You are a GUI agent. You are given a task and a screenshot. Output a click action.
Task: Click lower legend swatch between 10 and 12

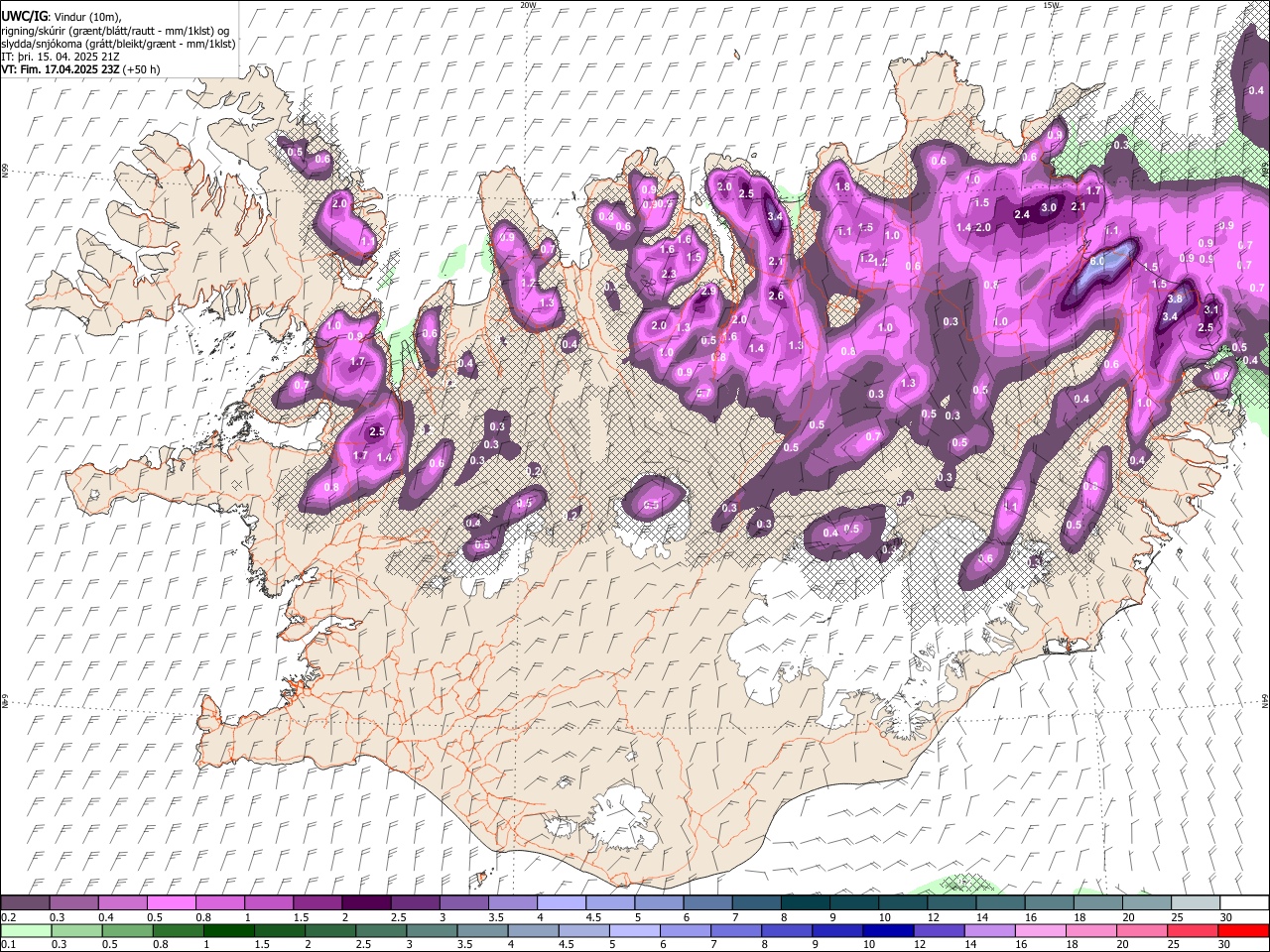pyautogui.click(x=889, y=931)
